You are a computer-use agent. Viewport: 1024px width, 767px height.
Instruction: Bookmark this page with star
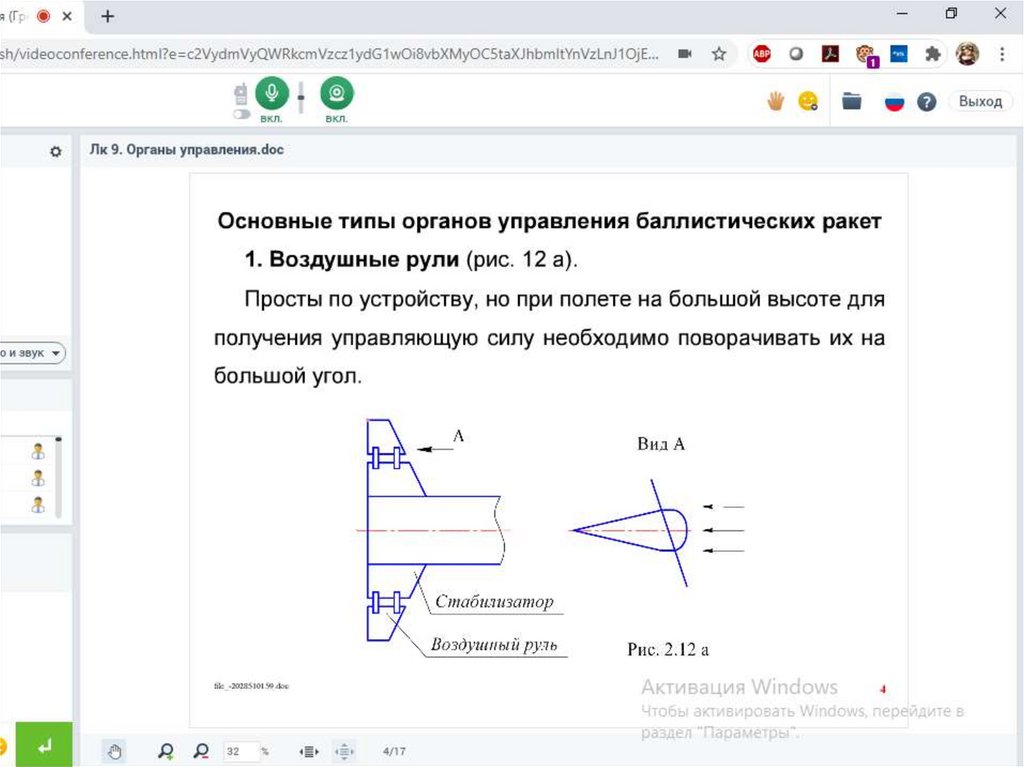tap(719, 54)
